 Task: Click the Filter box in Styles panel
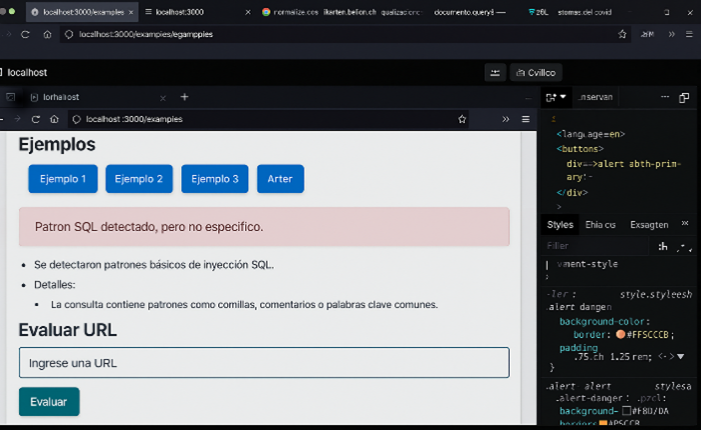coord(590,245)
